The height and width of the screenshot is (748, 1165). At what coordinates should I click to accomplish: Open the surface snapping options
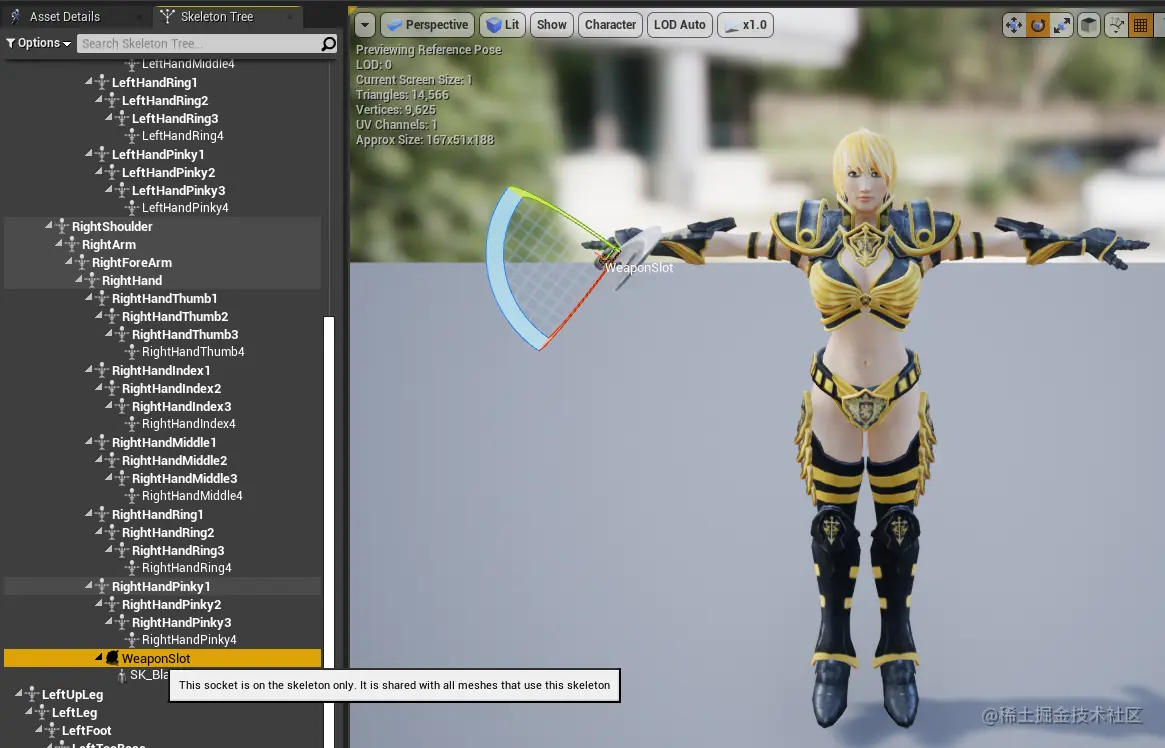click(x=1116, y=25)
